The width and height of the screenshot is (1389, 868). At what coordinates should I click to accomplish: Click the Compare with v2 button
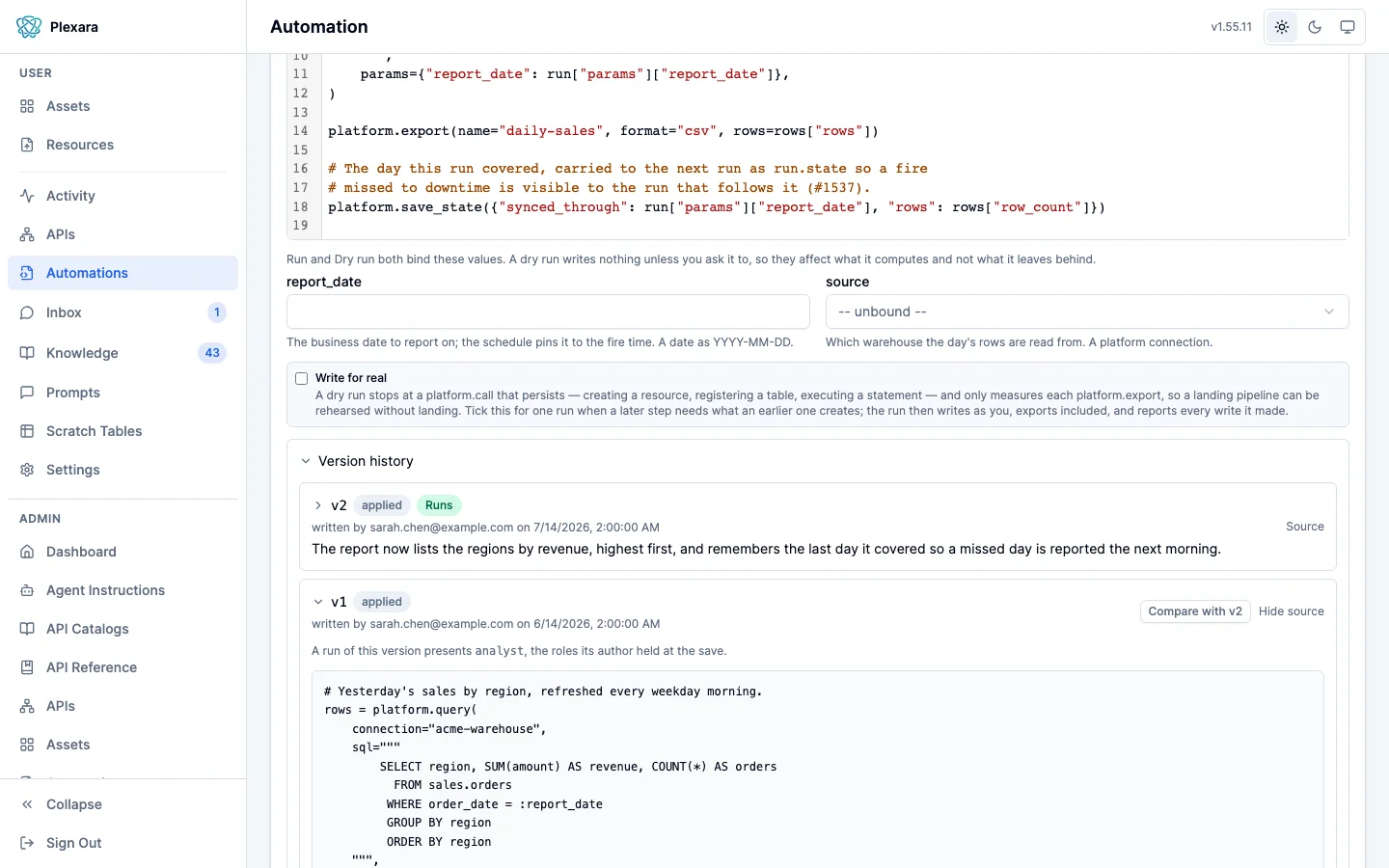[x=1195, y=611]
